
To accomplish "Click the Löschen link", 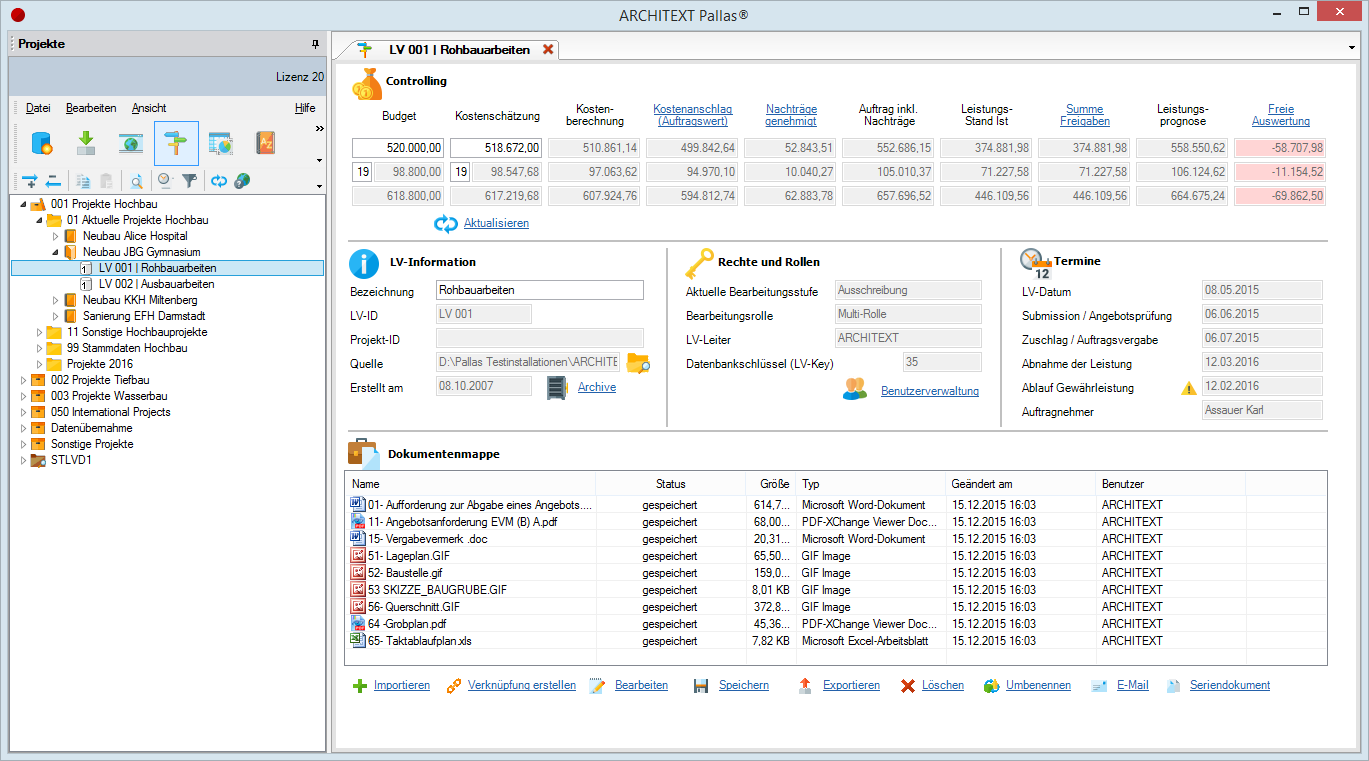I will pyautogui.click(x=943, y=685).
